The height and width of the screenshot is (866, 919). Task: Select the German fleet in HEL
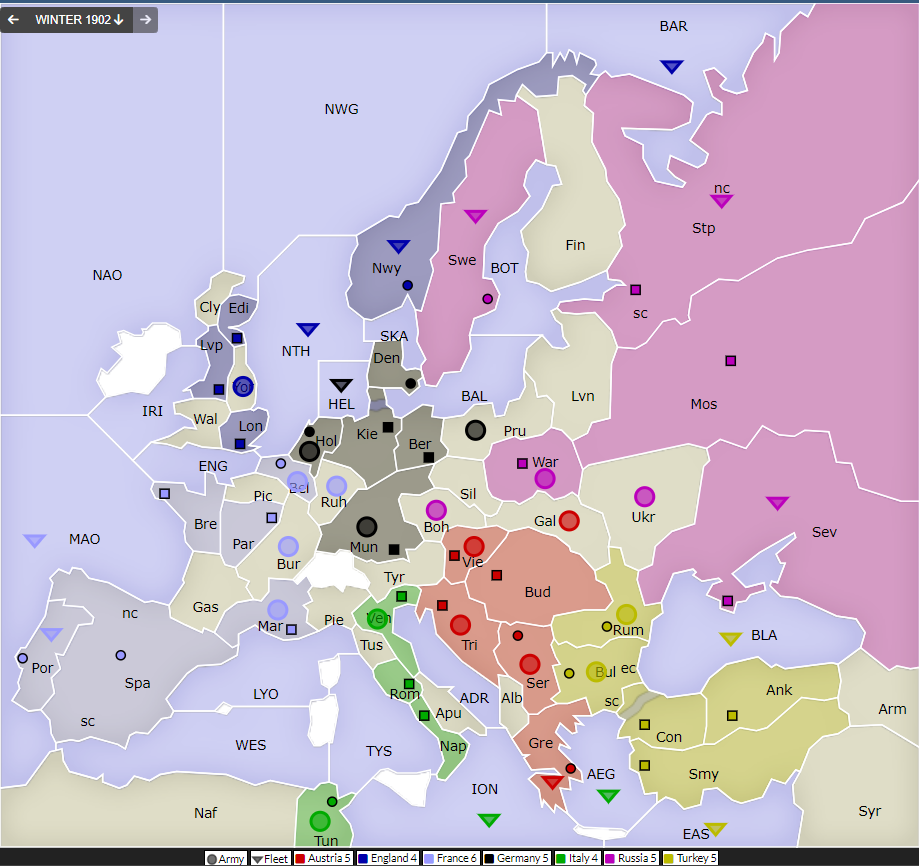click(x=341, y=386)
